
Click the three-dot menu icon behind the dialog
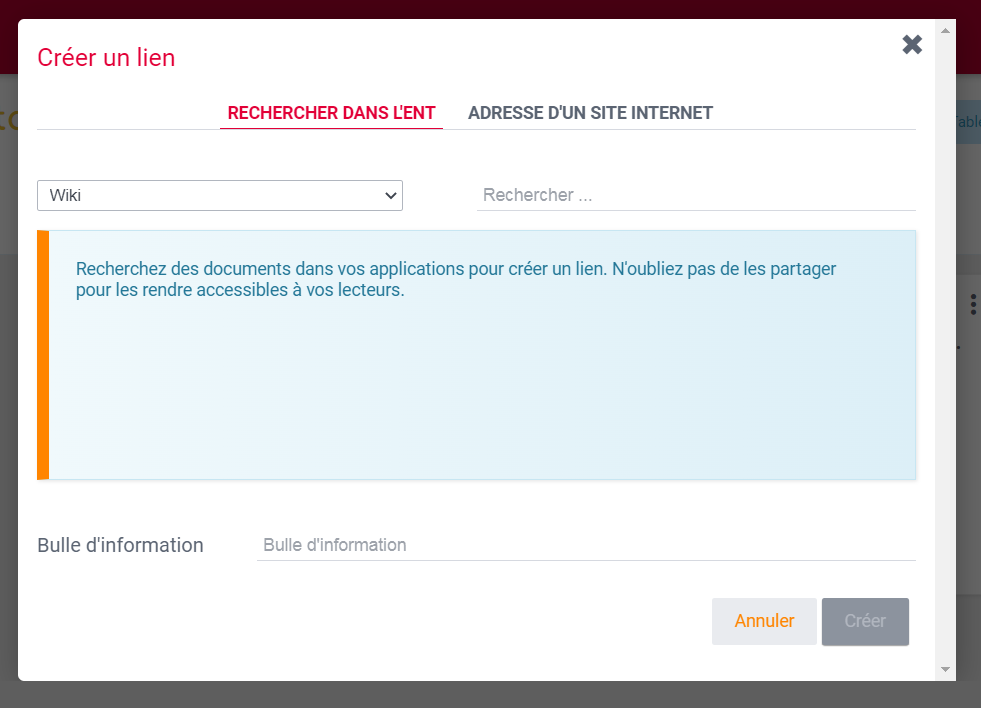tap(973, 305)
